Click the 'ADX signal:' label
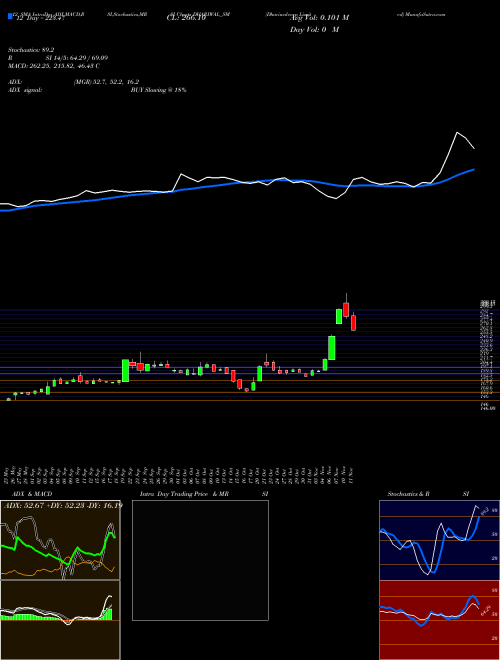Image resolution: width=500 pixels, height=660 pixels. [25, 90]
